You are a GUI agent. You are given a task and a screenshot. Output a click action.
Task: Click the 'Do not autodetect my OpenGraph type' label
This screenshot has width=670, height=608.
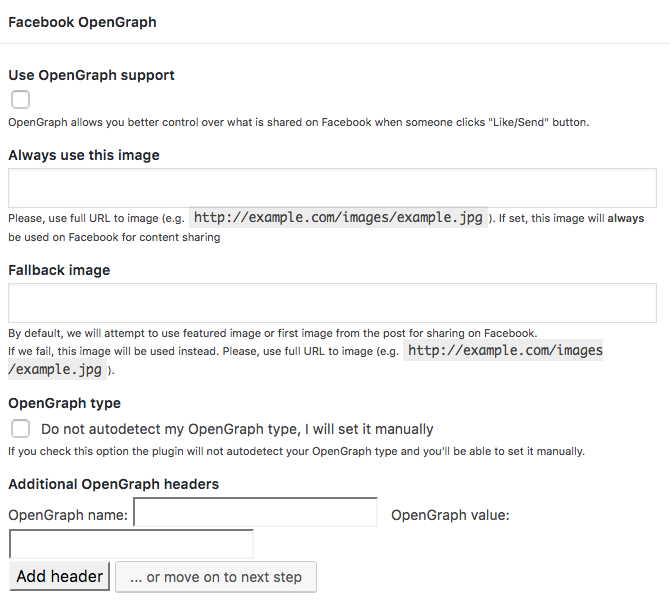(237, 429)
